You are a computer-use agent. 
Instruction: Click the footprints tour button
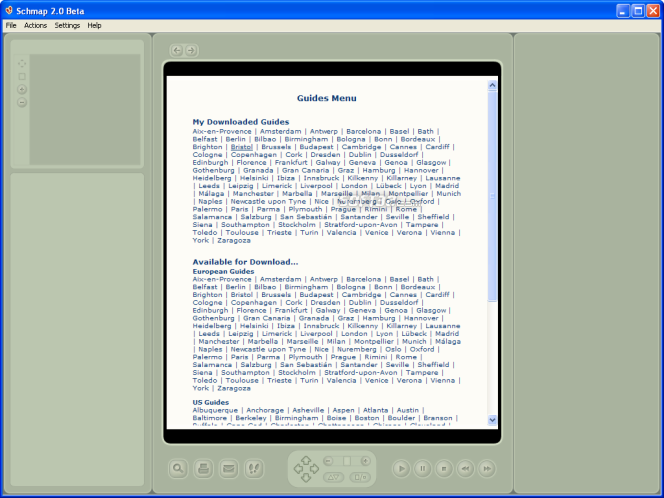[254, 469]
